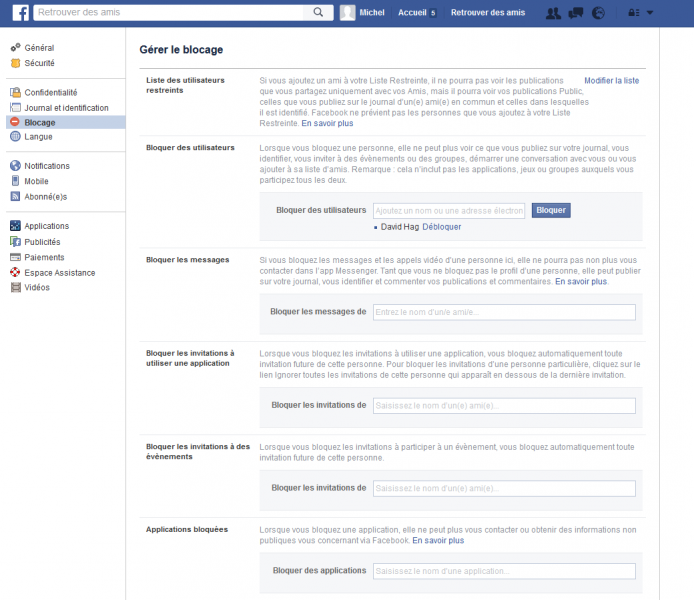Click the Michel profile link
The image size is (694, 600).
click(372, 12)
